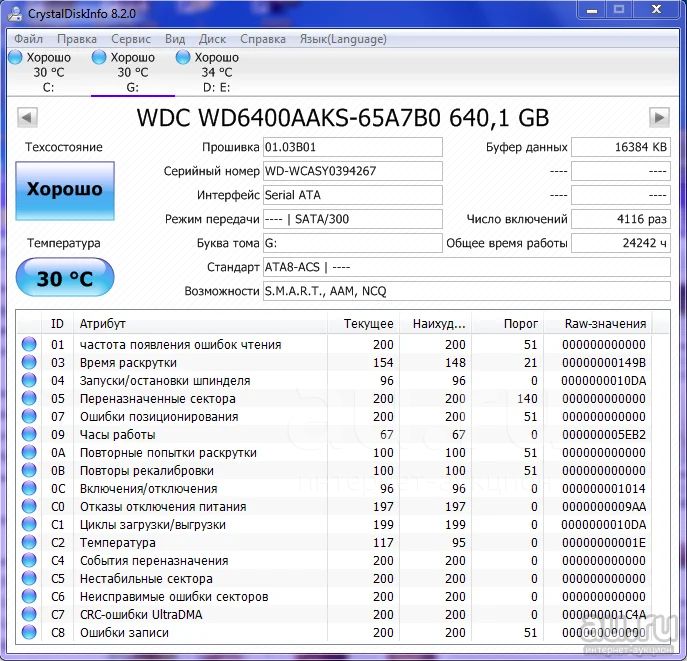
Task: Click status icon of Температура C2 row
Action: [x=29, y=542]
